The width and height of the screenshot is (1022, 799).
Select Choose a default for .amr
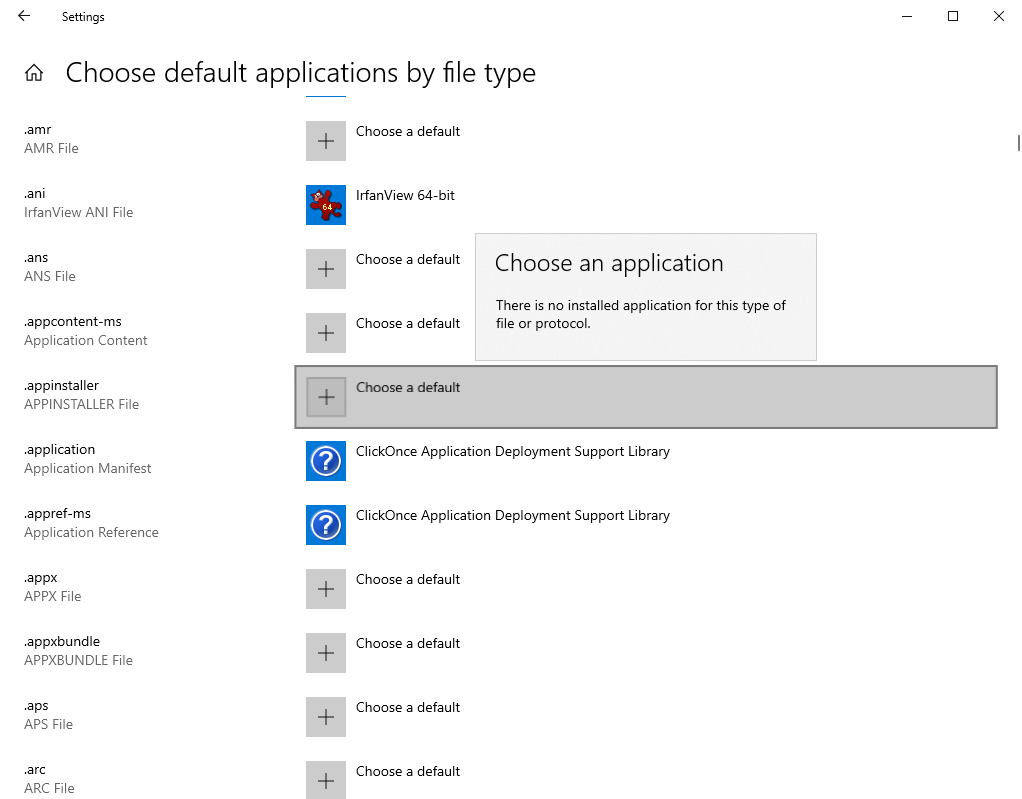click(408, 132)
